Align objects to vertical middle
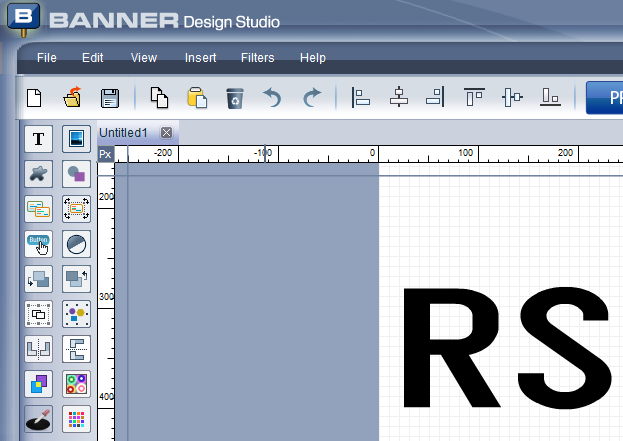 click(x=512, y=98)
